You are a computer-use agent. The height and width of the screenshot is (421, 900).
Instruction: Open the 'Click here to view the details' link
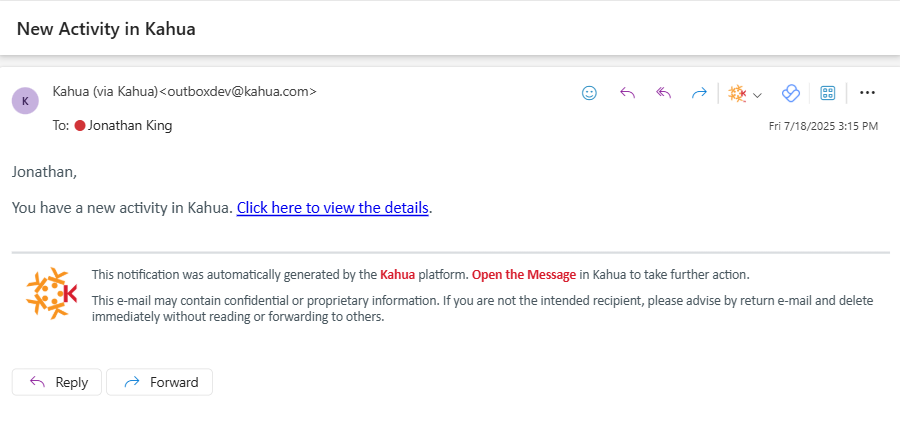(x=333, y=208)
